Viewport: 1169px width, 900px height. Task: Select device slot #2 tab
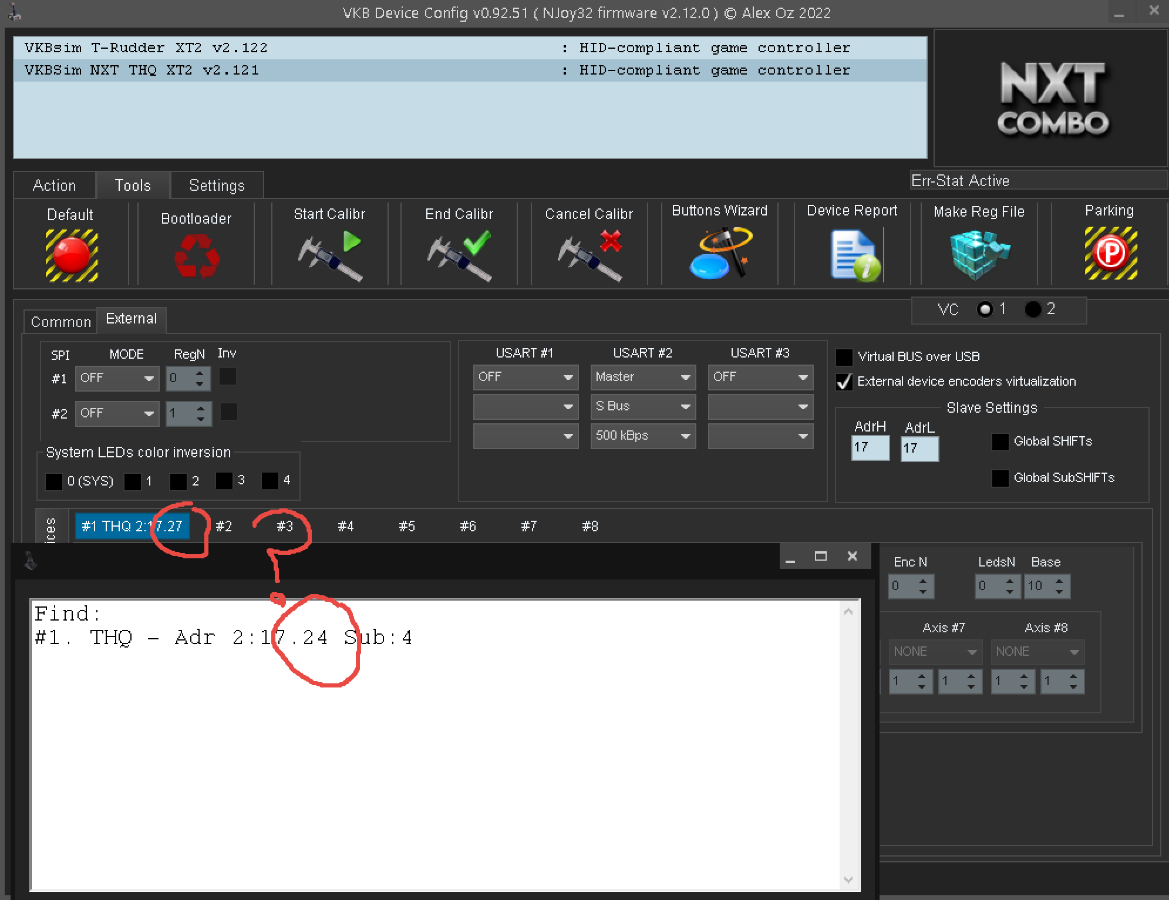tap(224, 526)
